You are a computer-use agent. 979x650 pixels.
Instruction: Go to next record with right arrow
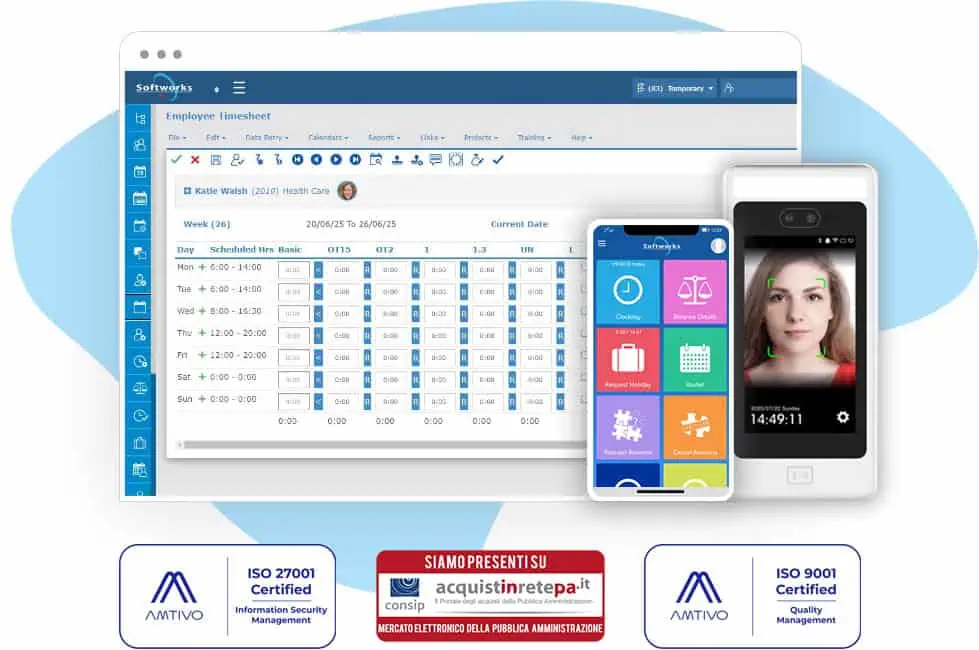[x=336, y=160]
